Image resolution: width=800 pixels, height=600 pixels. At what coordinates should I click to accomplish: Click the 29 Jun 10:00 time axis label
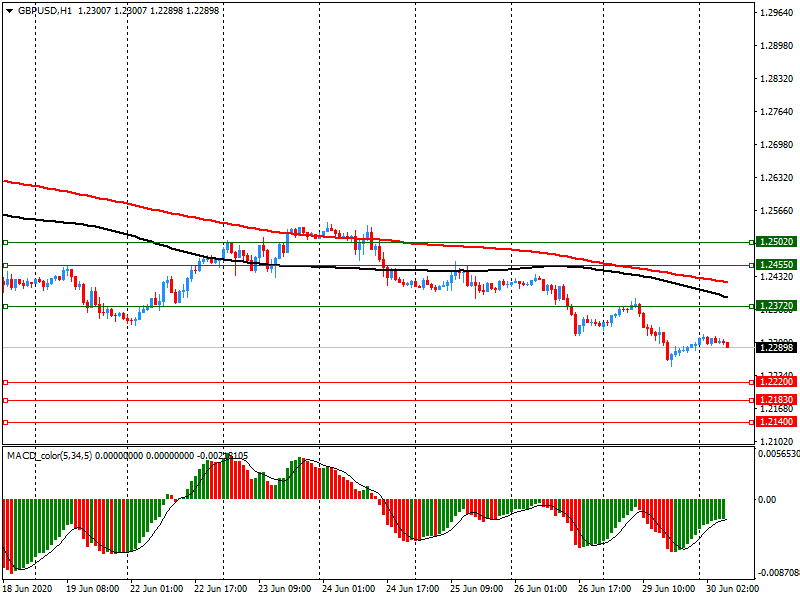point(669,590)
